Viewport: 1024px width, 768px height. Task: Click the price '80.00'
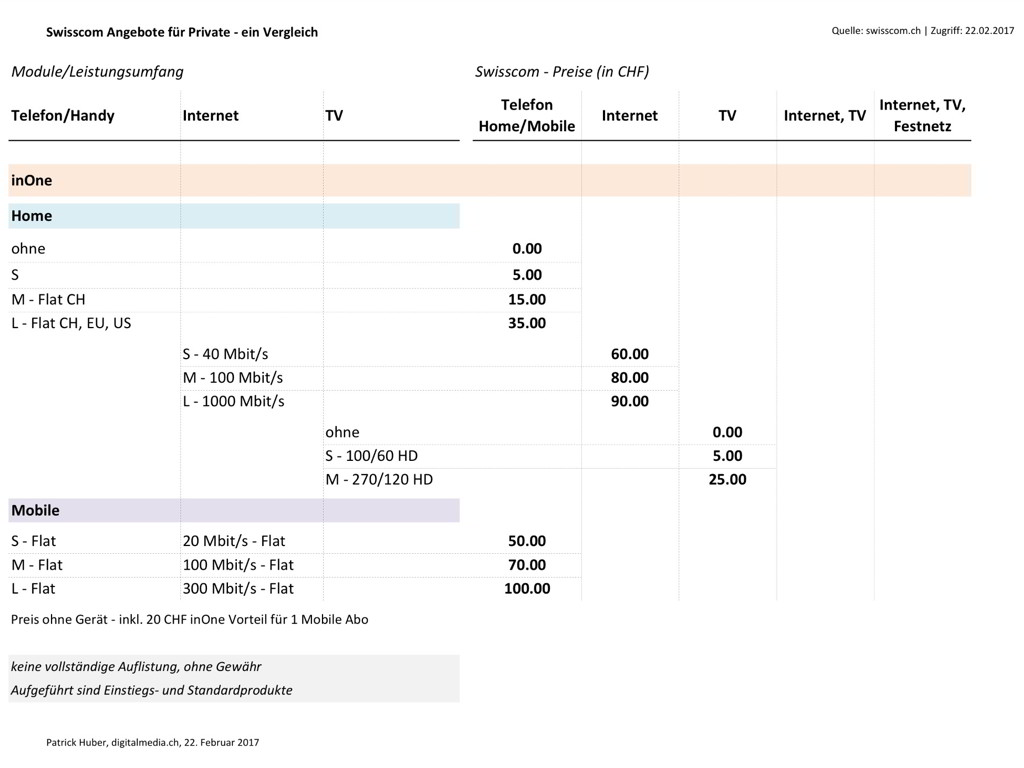tap(630, 377)
